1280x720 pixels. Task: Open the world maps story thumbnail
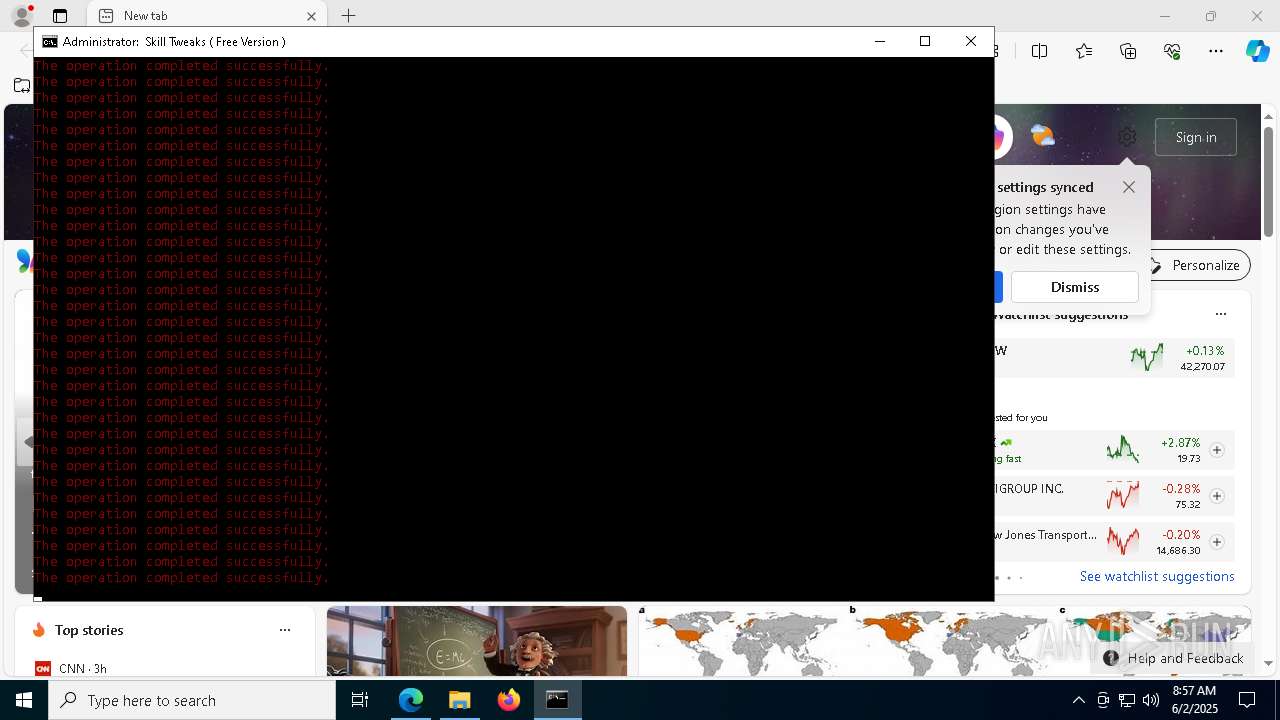tap(943, 641)
